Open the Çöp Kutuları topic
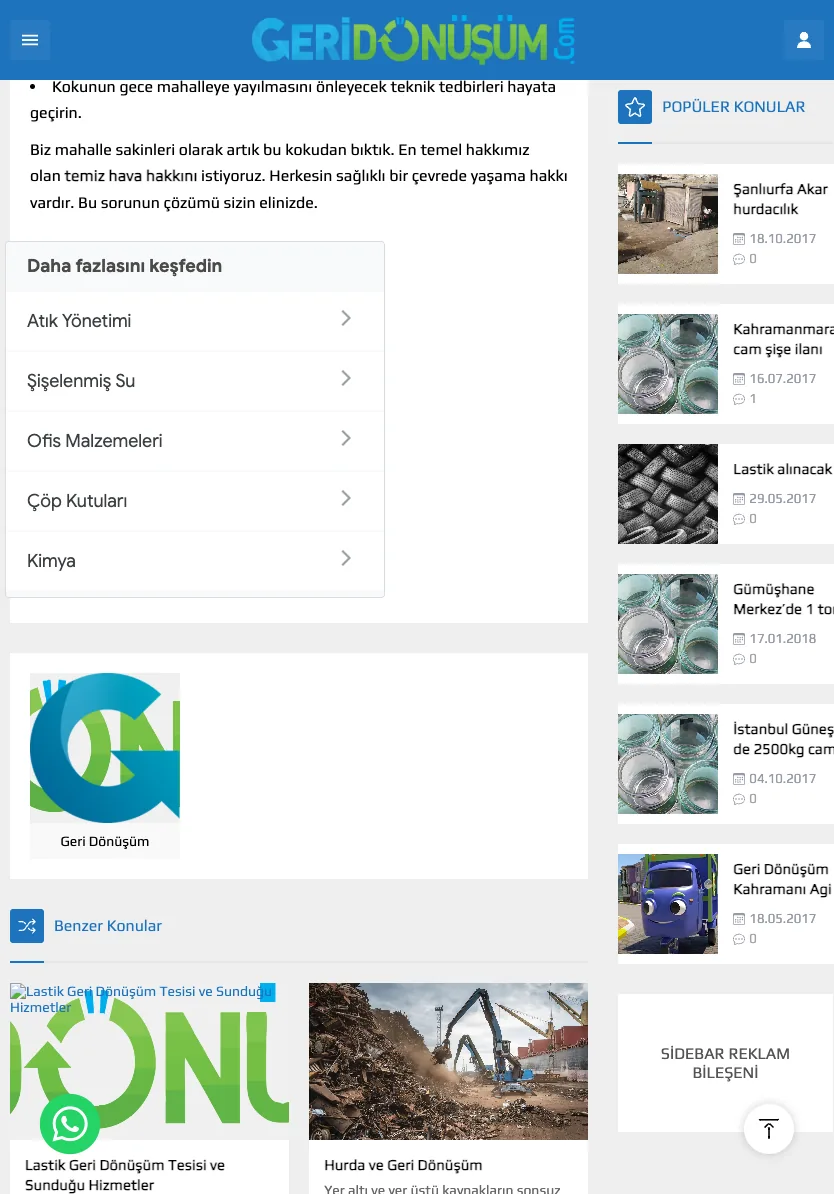Screen dimensions: 834x1194 click(195, 502)
